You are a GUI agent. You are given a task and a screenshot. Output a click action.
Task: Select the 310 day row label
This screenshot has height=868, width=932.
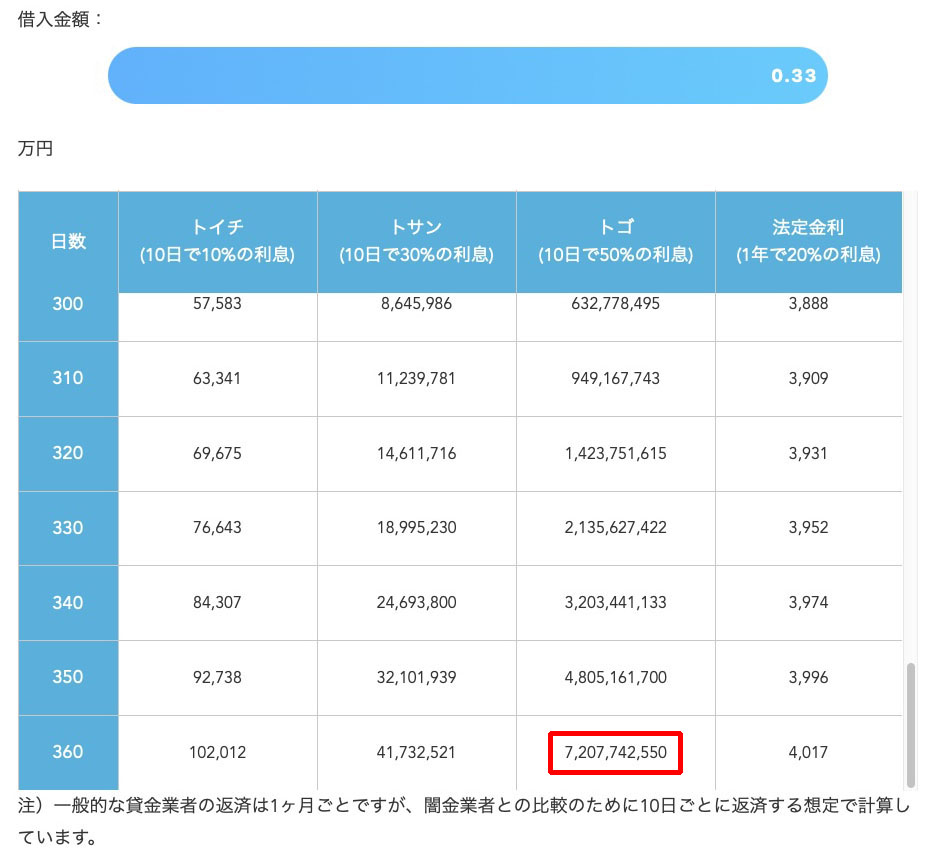(66, 379)
